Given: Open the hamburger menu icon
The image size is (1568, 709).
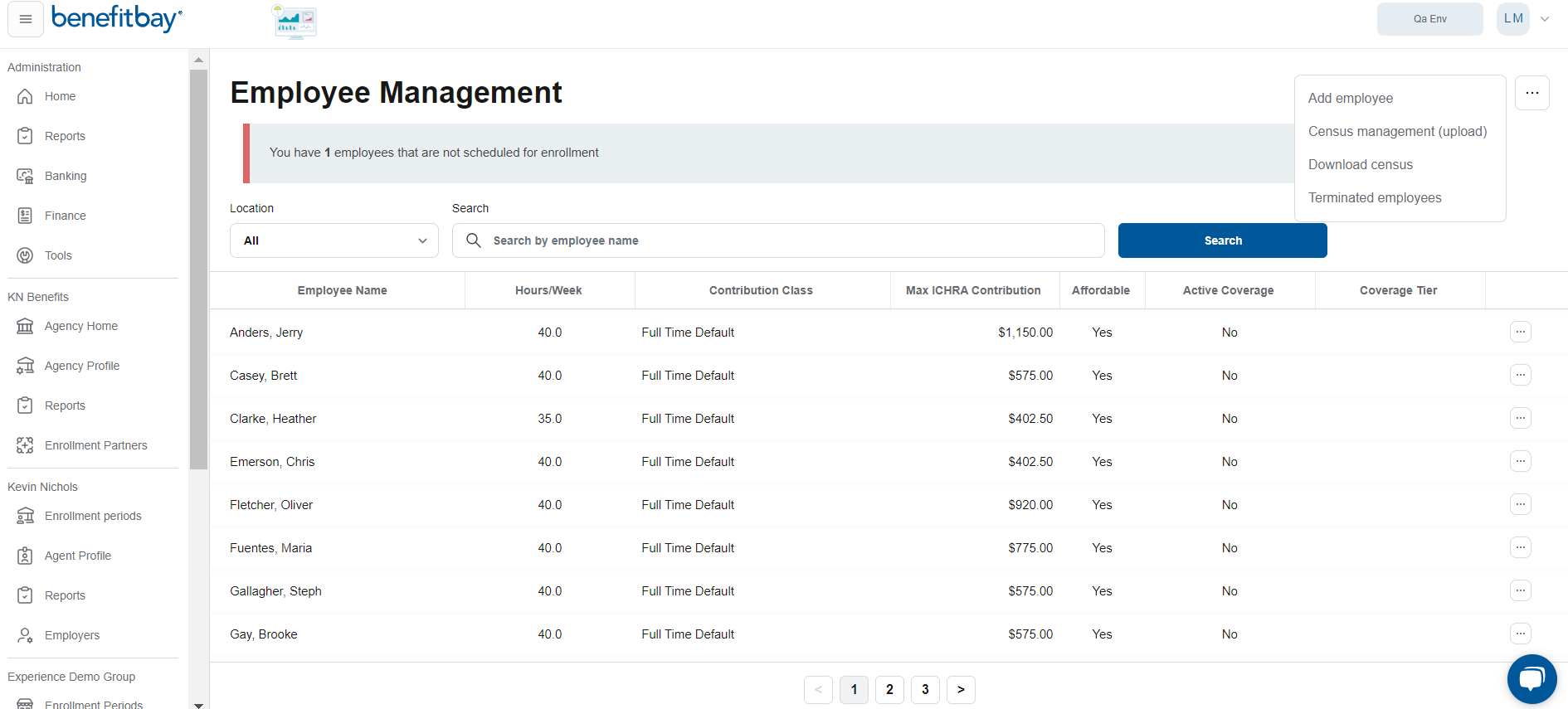Looking at the screenshot, I should click(x=26, y=19).
